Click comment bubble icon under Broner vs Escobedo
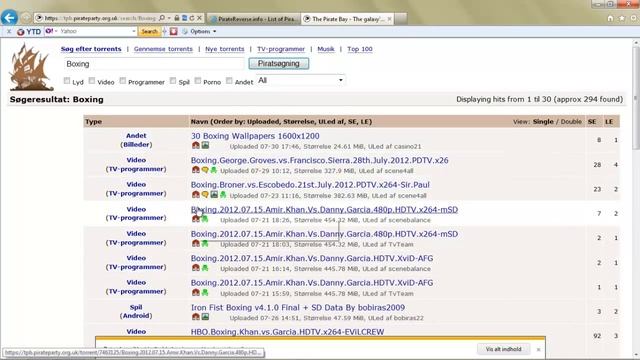This screenshot has height=360, width=640. pyautogui.click(x=205, y=194)
